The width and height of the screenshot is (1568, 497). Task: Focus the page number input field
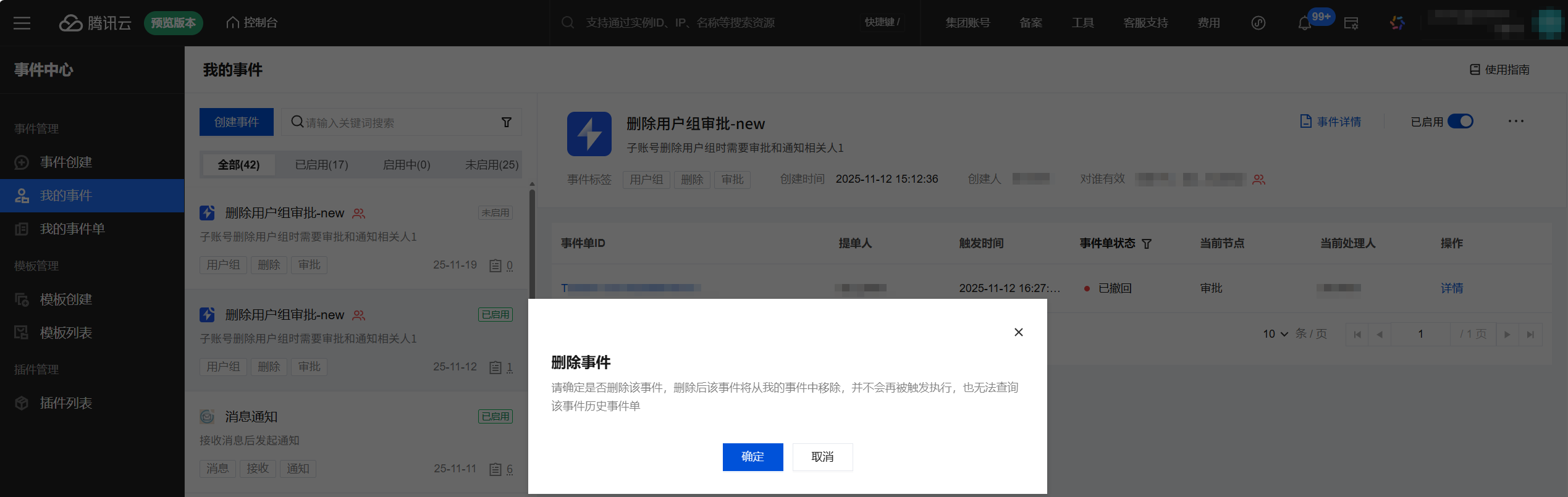[x=1420, y=334]
